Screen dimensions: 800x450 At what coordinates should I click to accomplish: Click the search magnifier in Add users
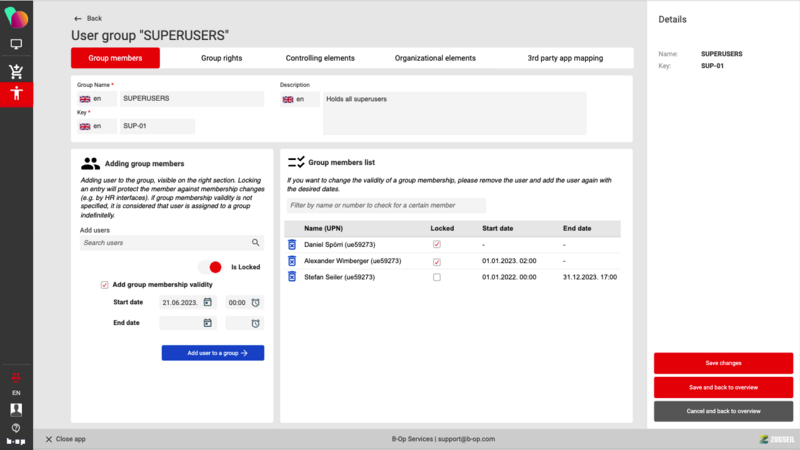[x=256, y=243]
